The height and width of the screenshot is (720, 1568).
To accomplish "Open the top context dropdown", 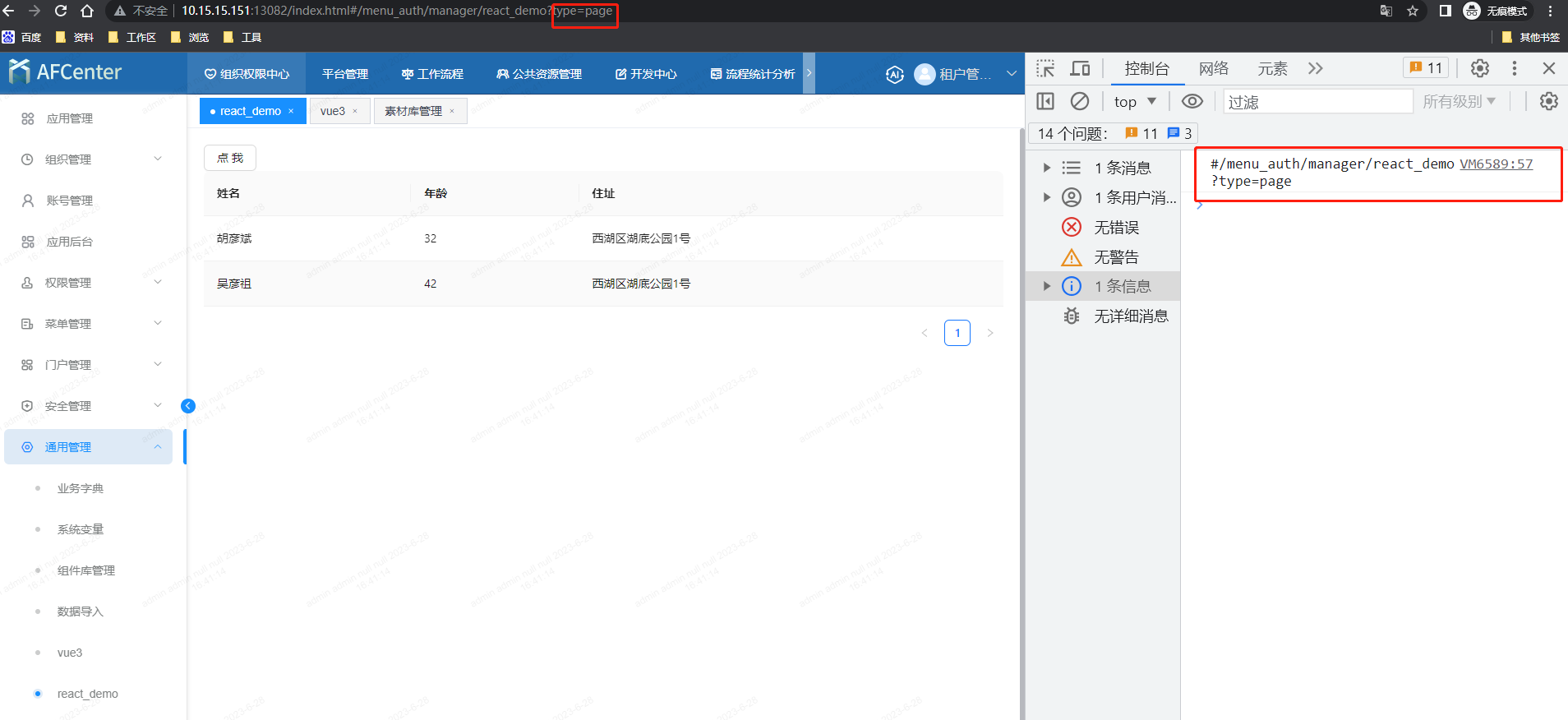I will [x=1135, y=101].
